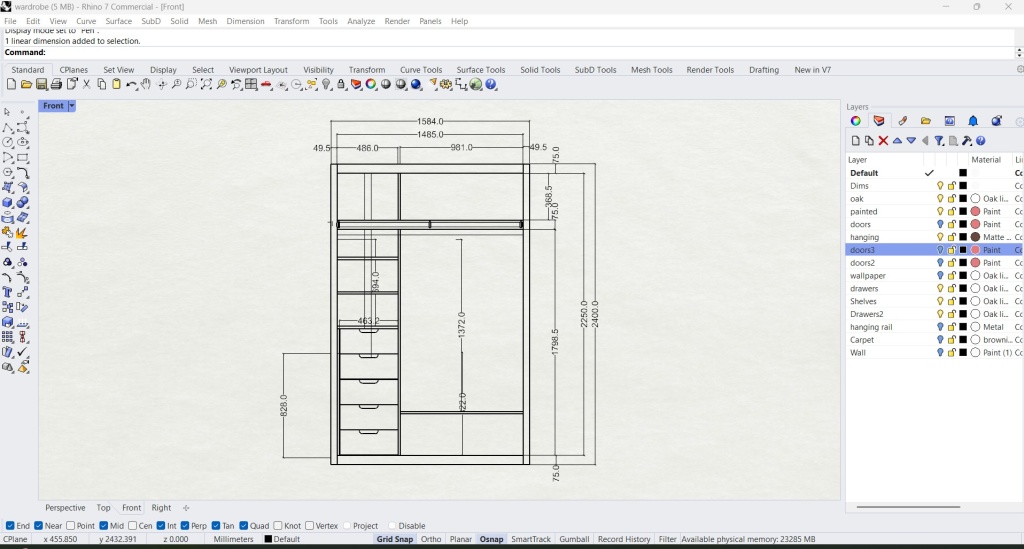1024x549 pixels.
Task: Delete layer using red X icon
Action: pyautogui.click(x=883, y=141)
